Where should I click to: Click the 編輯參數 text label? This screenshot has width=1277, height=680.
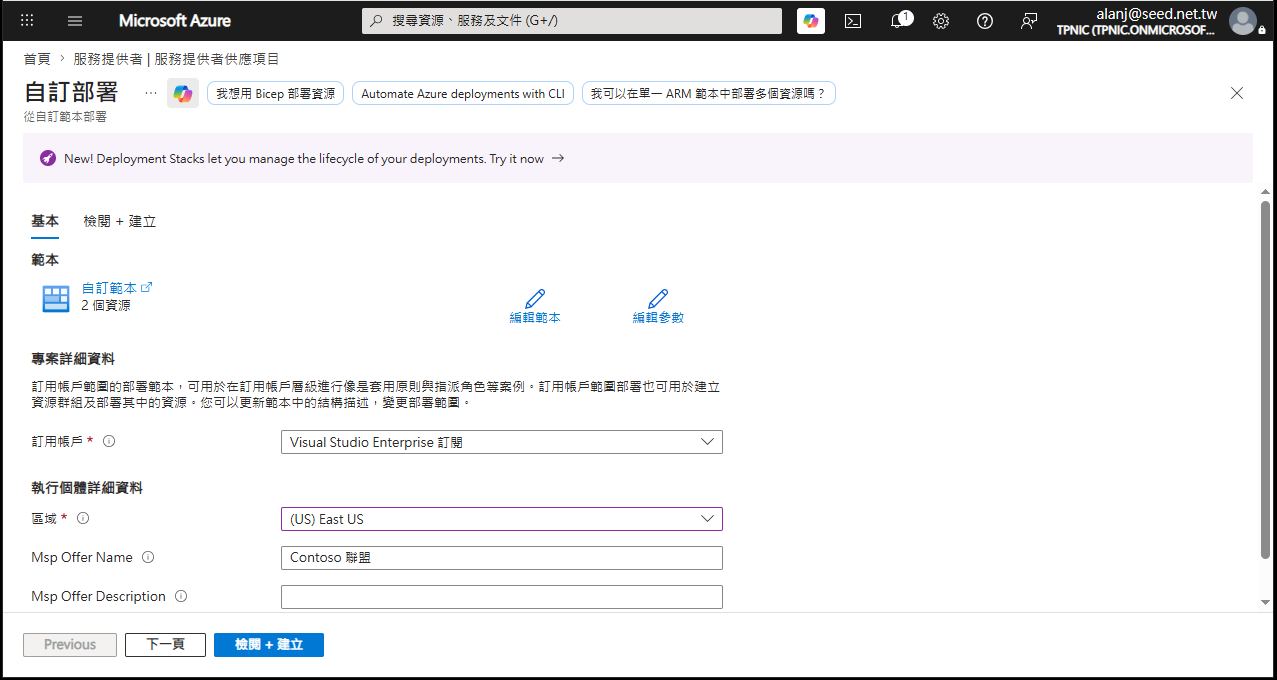658,318
